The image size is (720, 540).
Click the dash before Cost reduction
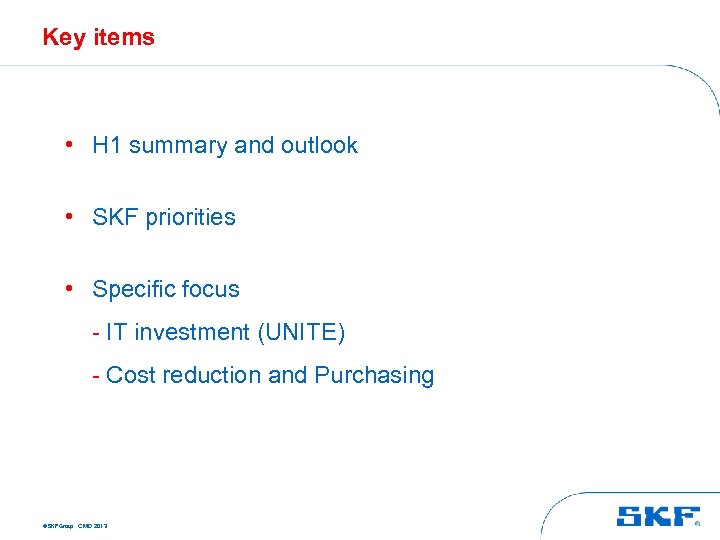click(96, 376)
